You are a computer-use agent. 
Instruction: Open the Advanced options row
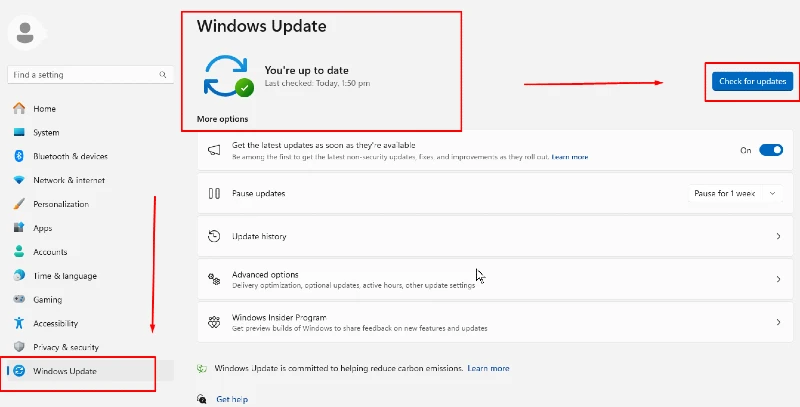(495, 279)
